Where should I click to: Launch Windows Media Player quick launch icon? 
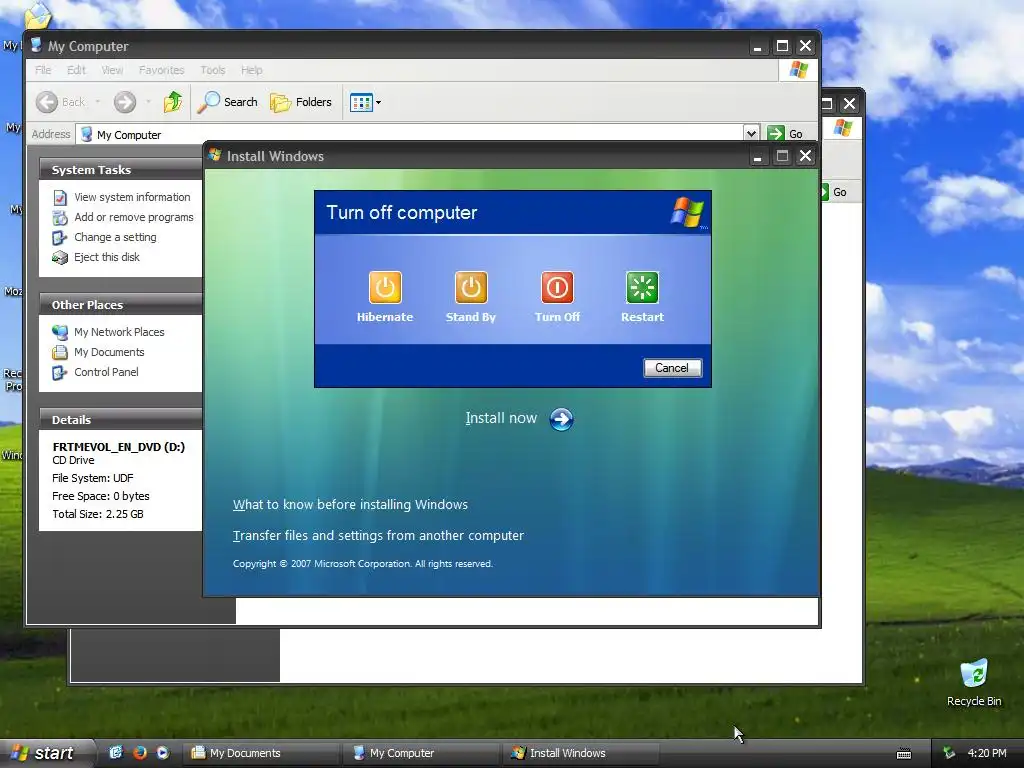163,752
